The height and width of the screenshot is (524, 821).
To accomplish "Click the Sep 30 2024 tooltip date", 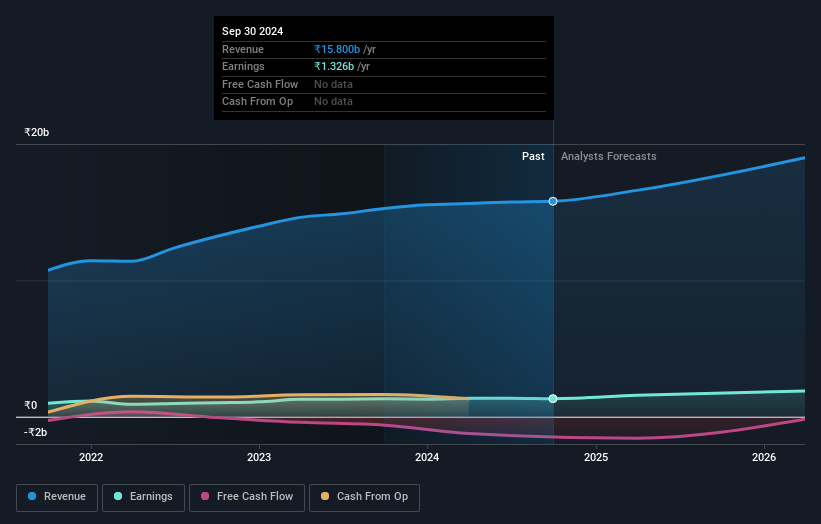I will pos(252,31).
